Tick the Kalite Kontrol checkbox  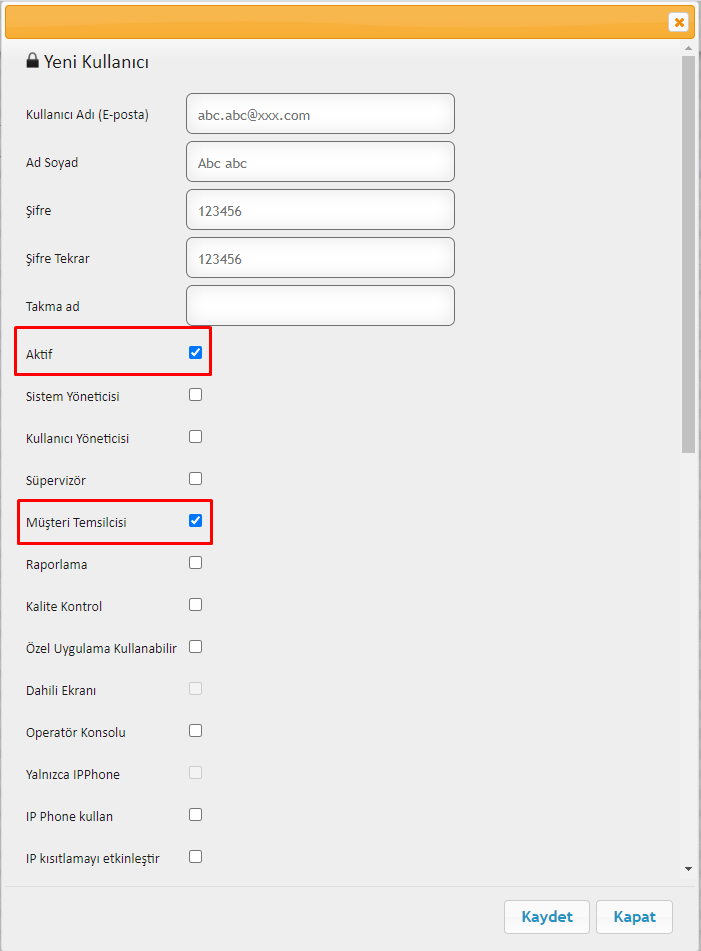195,605
